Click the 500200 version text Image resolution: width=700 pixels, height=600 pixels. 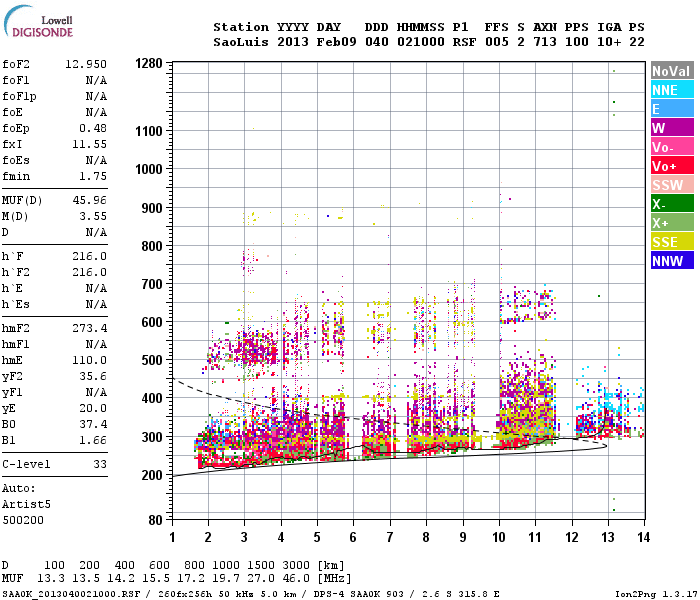coord(23,521)
